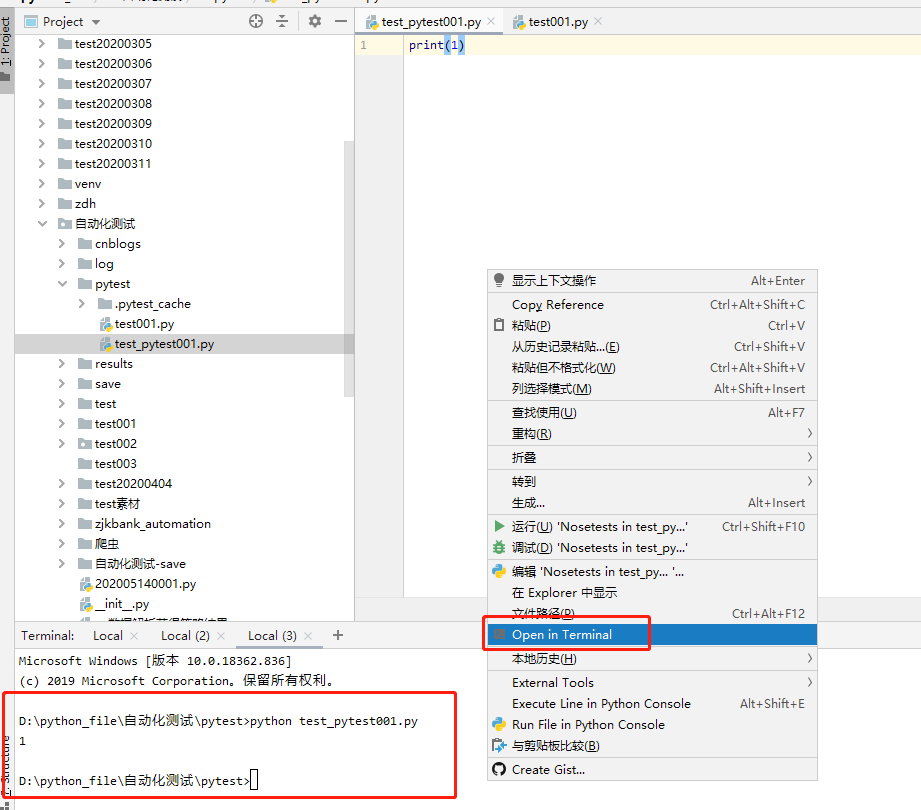921x810 pixels.
Task: Select test001.py file in project tree
Action: click(144, 324)
